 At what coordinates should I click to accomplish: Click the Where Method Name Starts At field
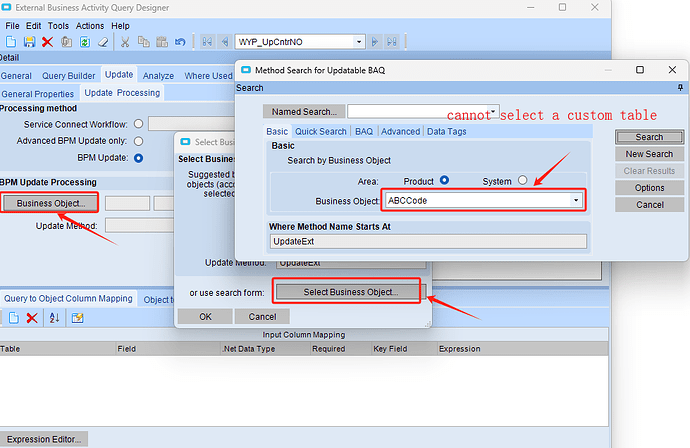[428, 241]
